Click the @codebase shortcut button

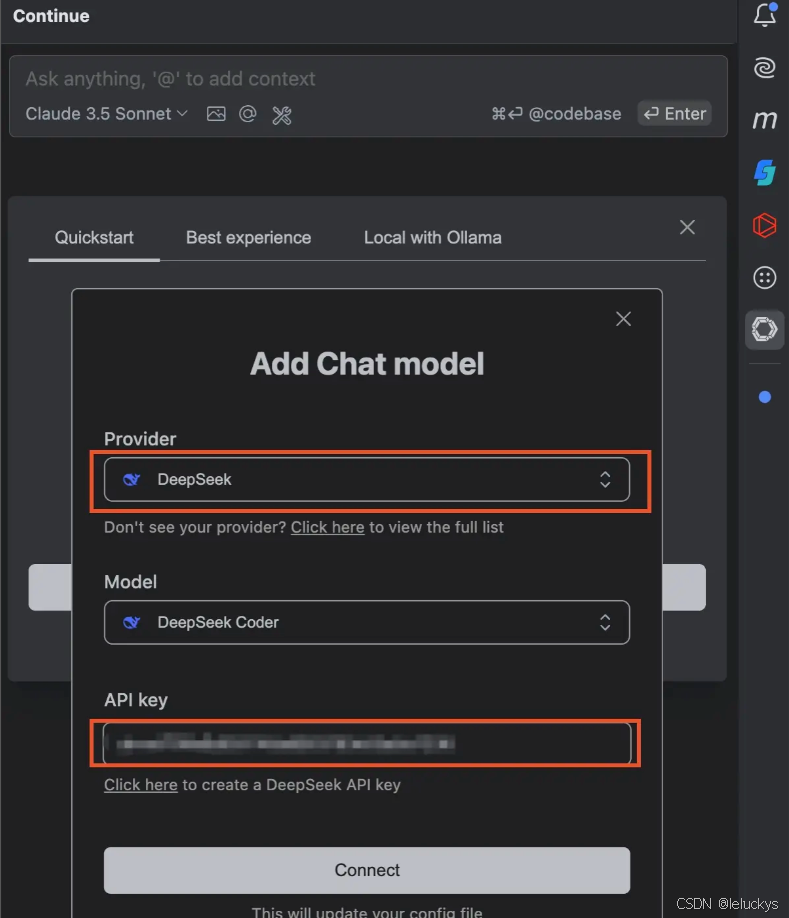pos(556,114)
